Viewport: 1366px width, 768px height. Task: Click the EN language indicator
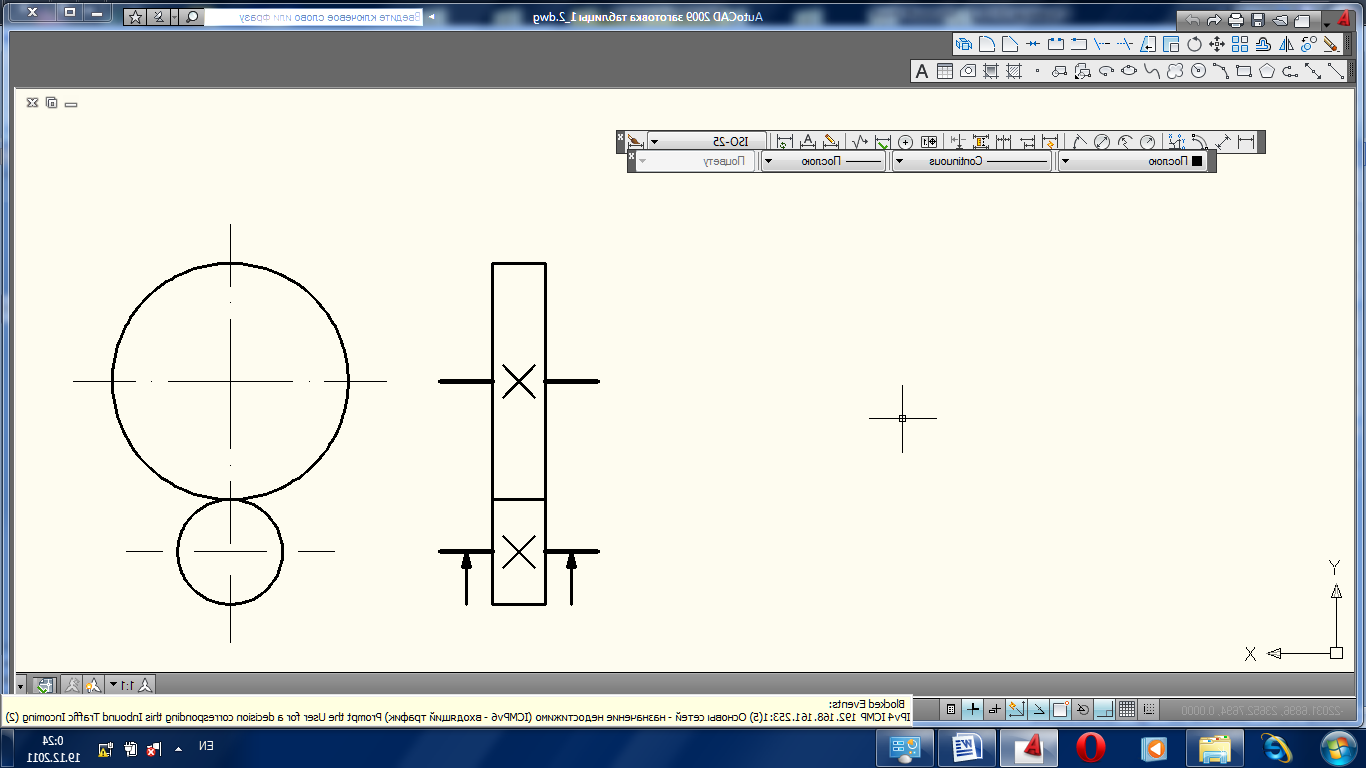(x=205, y=746)
